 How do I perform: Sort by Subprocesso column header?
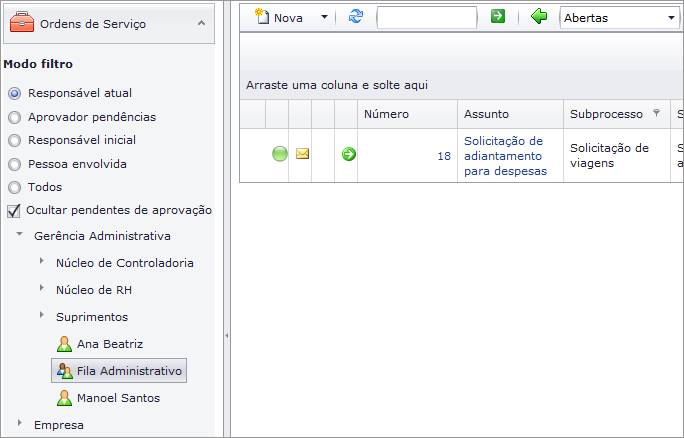click(606, 114)
